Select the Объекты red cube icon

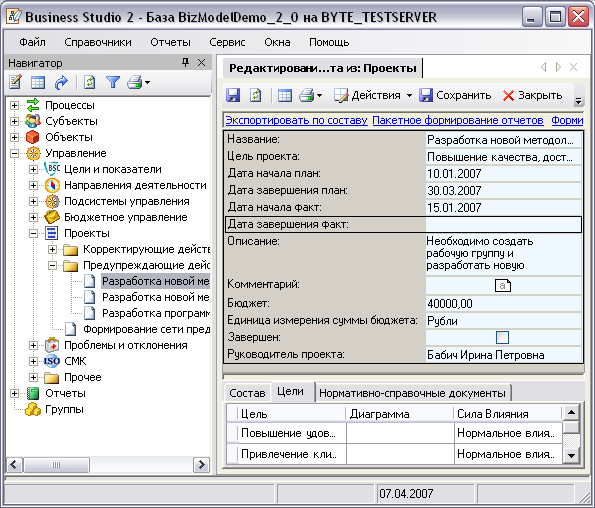point(33,137)
